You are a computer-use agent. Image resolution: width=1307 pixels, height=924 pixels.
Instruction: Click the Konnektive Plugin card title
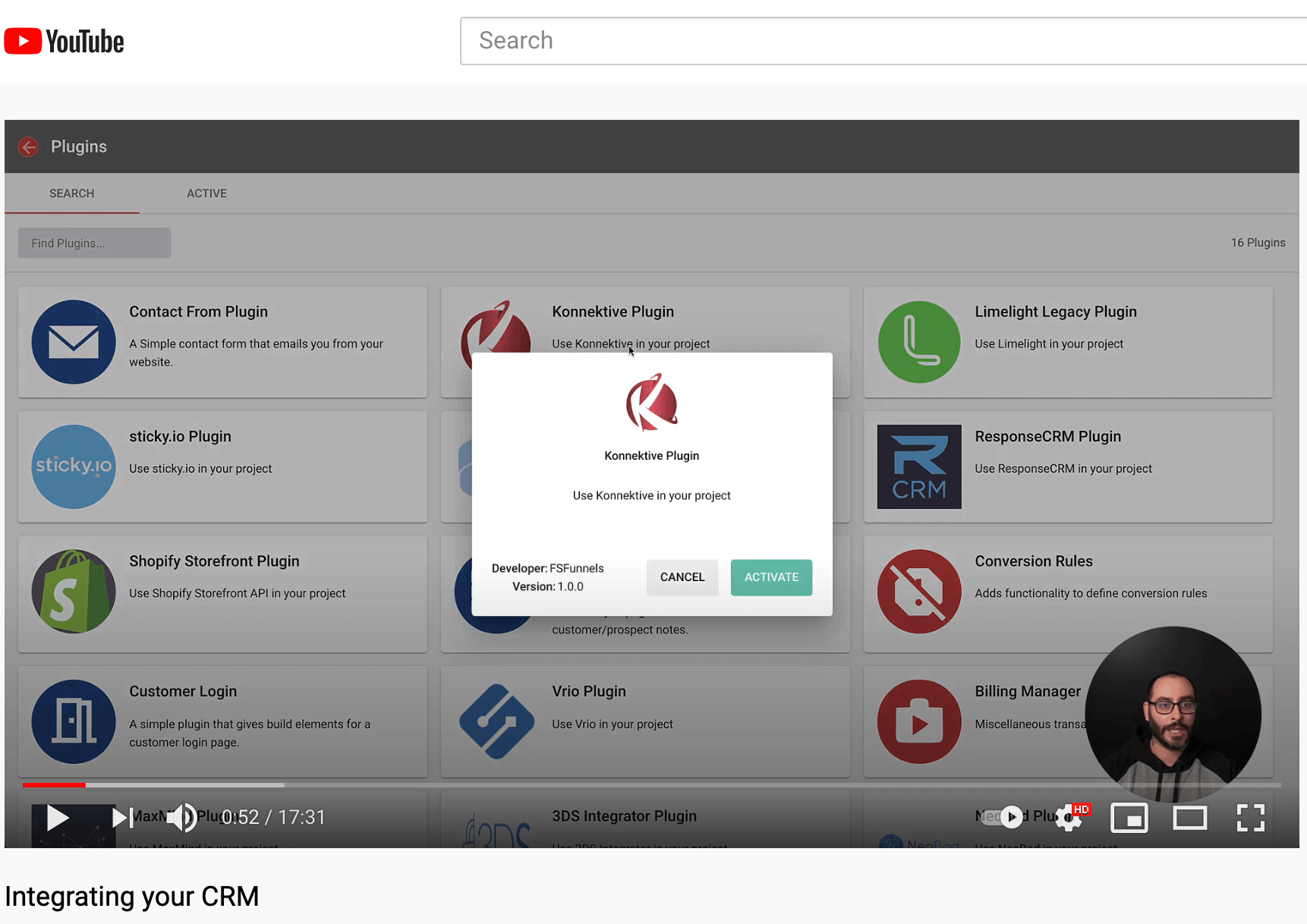click(613, 312)
